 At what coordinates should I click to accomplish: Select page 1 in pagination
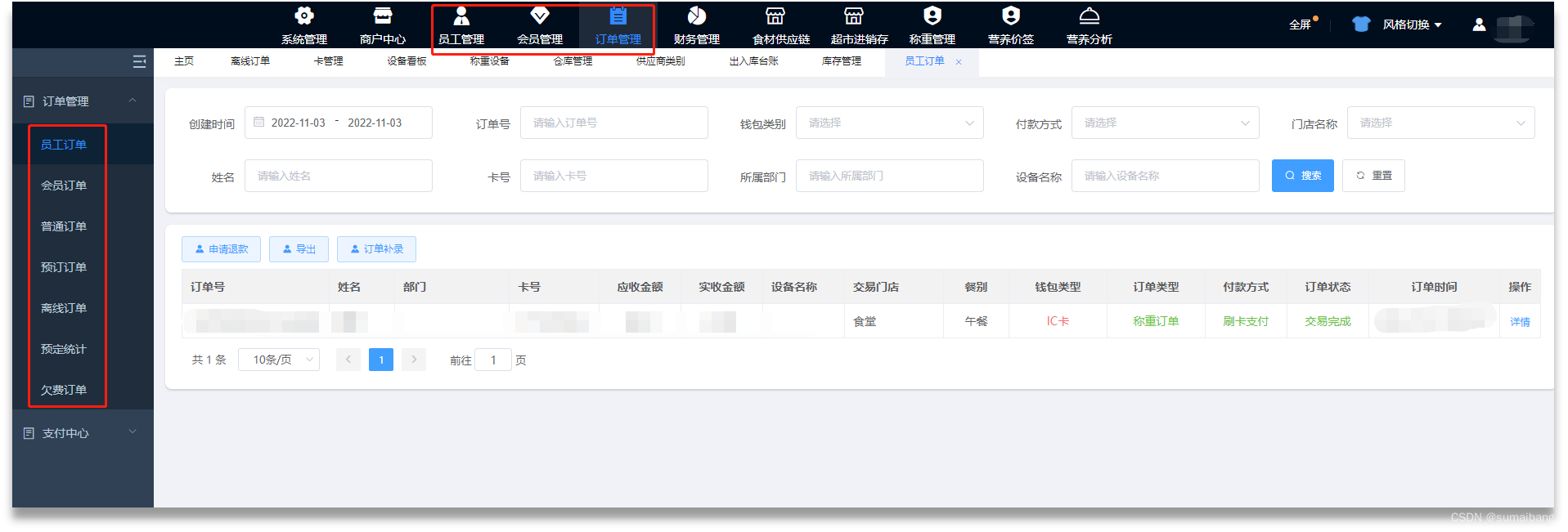pyautogui.click(x=381, y=360)
